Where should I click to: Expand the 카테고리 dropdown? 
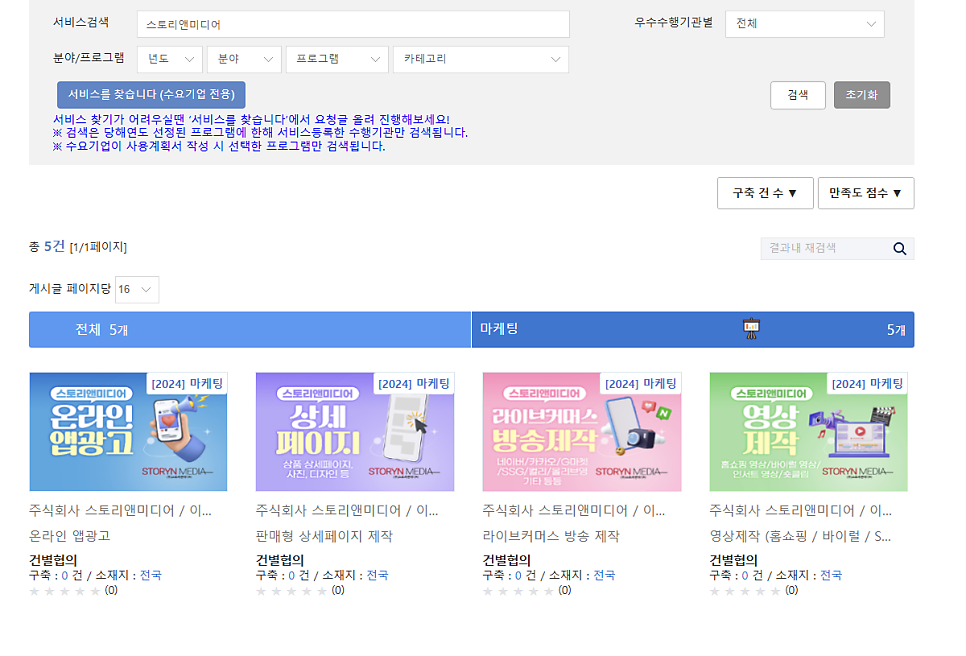[x=481, y=59]
